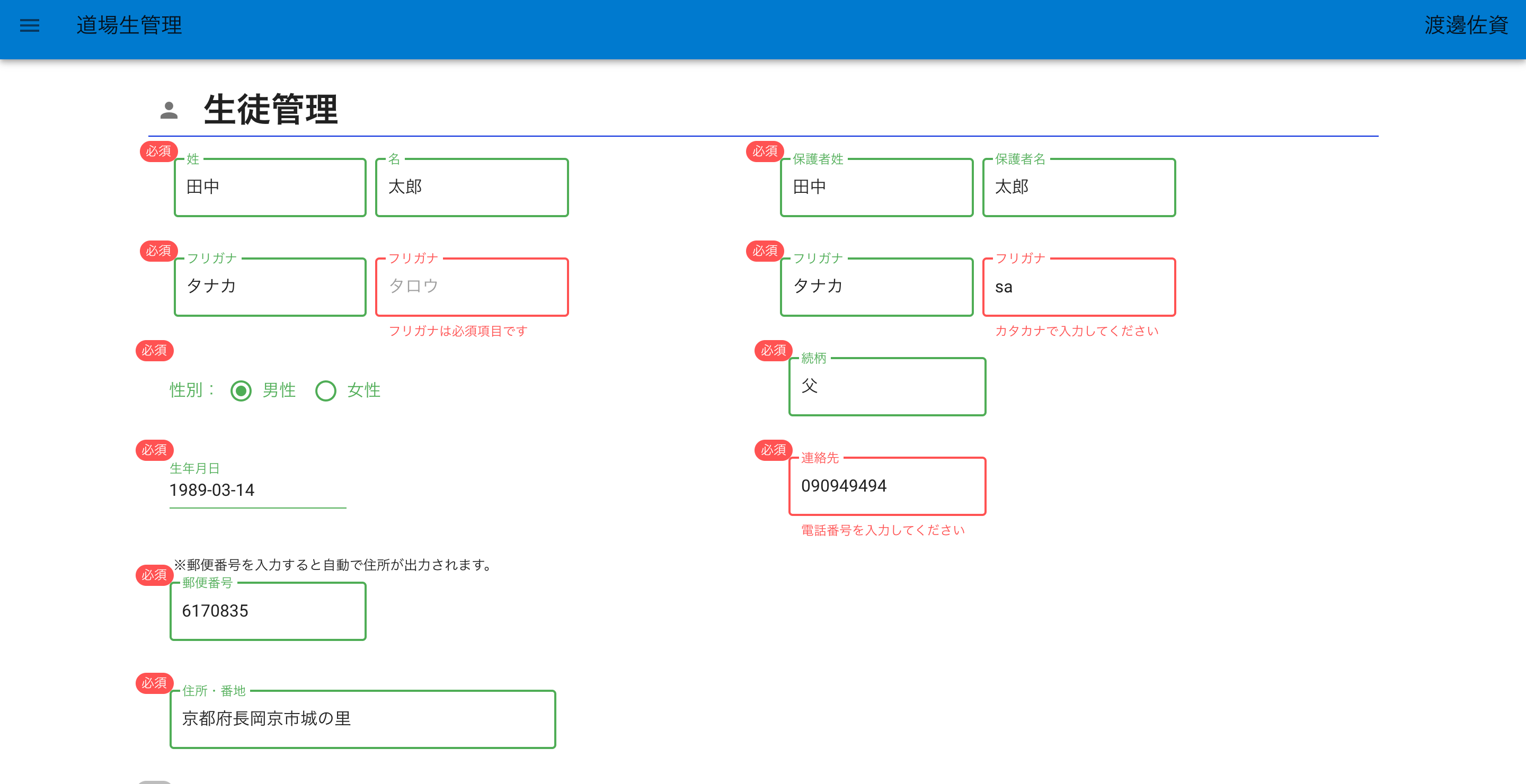Image resolution: width=1526 pixels, height=784 pixels.
Task: Click the empty student フリガナ field (タロウ placeholder)
Action: coord(472,287)
